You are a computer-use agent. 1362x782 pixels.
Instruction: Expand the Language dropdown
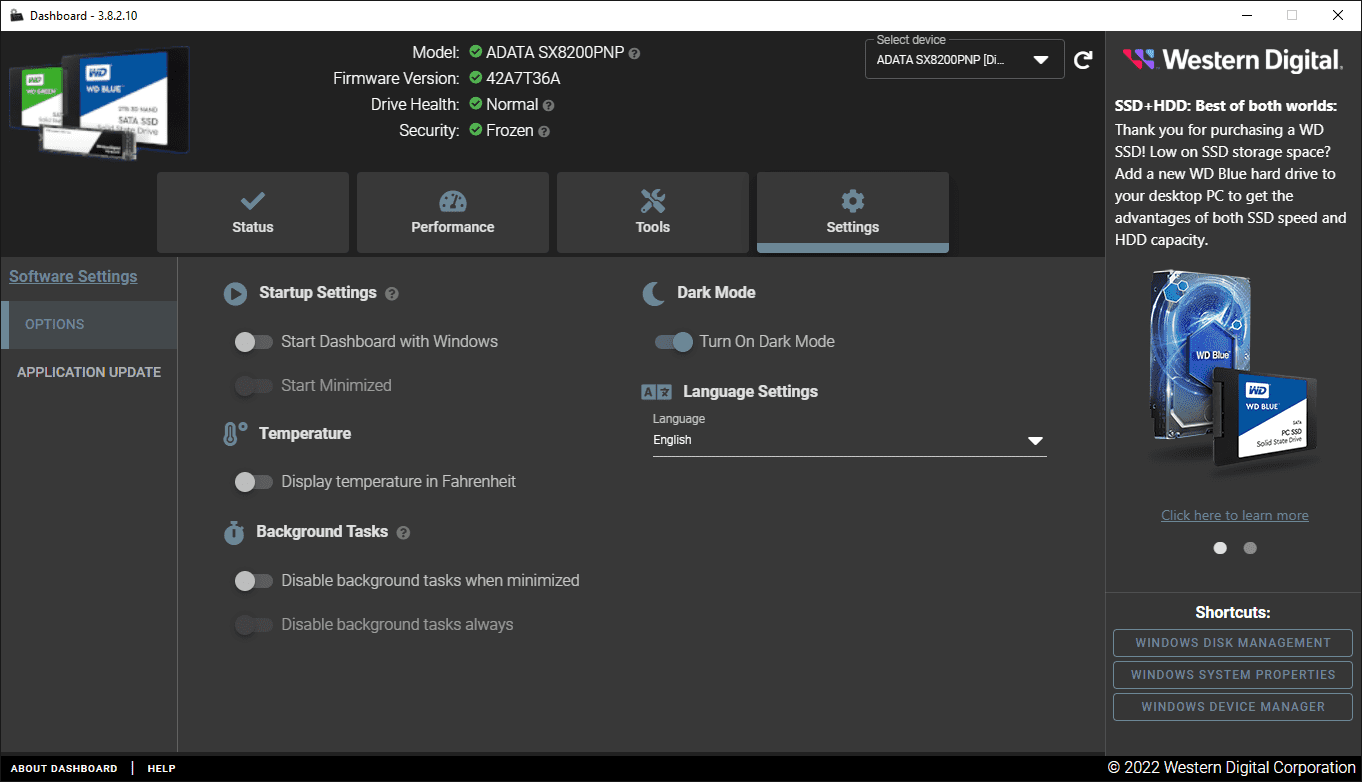point(849,440)
